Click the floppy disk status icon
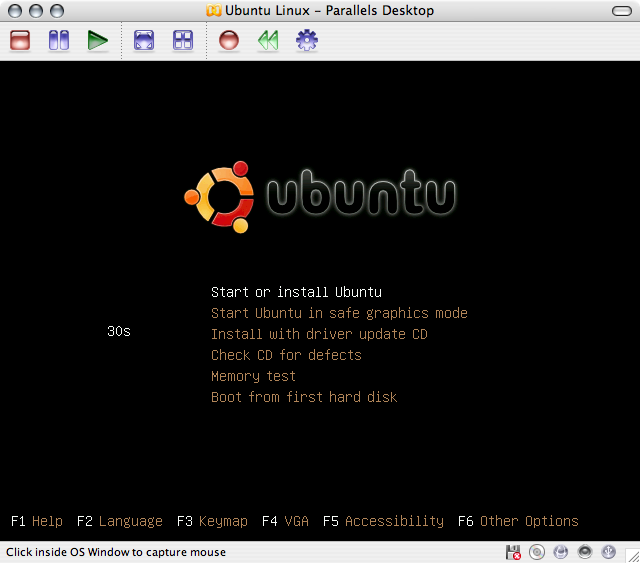 (513, 552)
